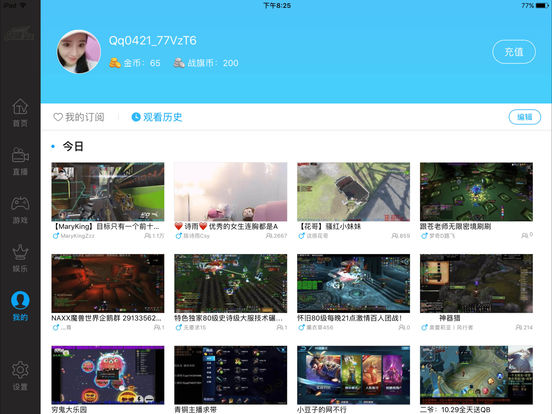The width and height of the screenshot is (552, 414).
Task: Open the 小豆子的网不行 thumbnail
Action: click(x=353, y=375)
